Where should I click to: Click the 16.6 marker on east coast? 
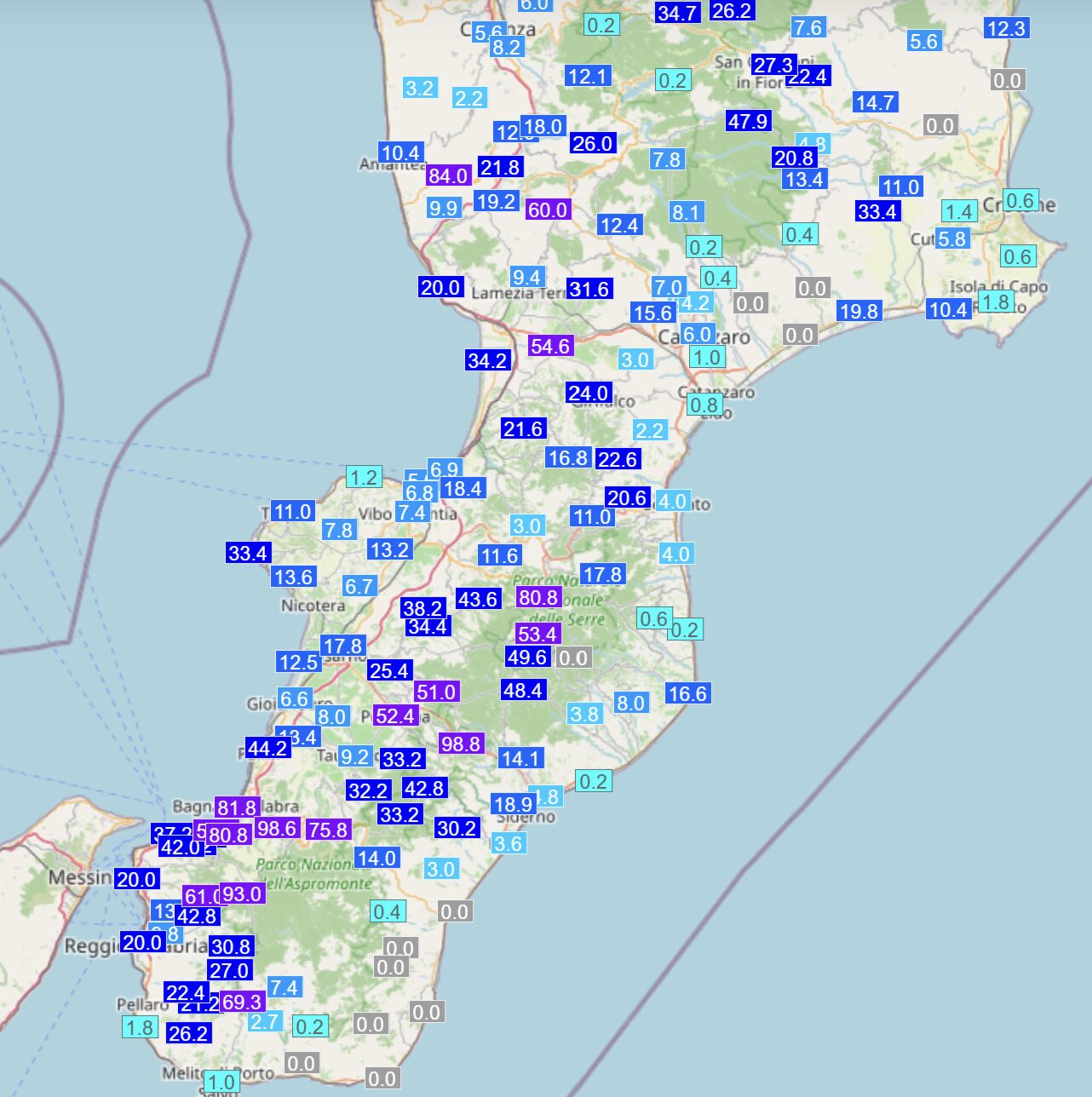coord(687,693)
